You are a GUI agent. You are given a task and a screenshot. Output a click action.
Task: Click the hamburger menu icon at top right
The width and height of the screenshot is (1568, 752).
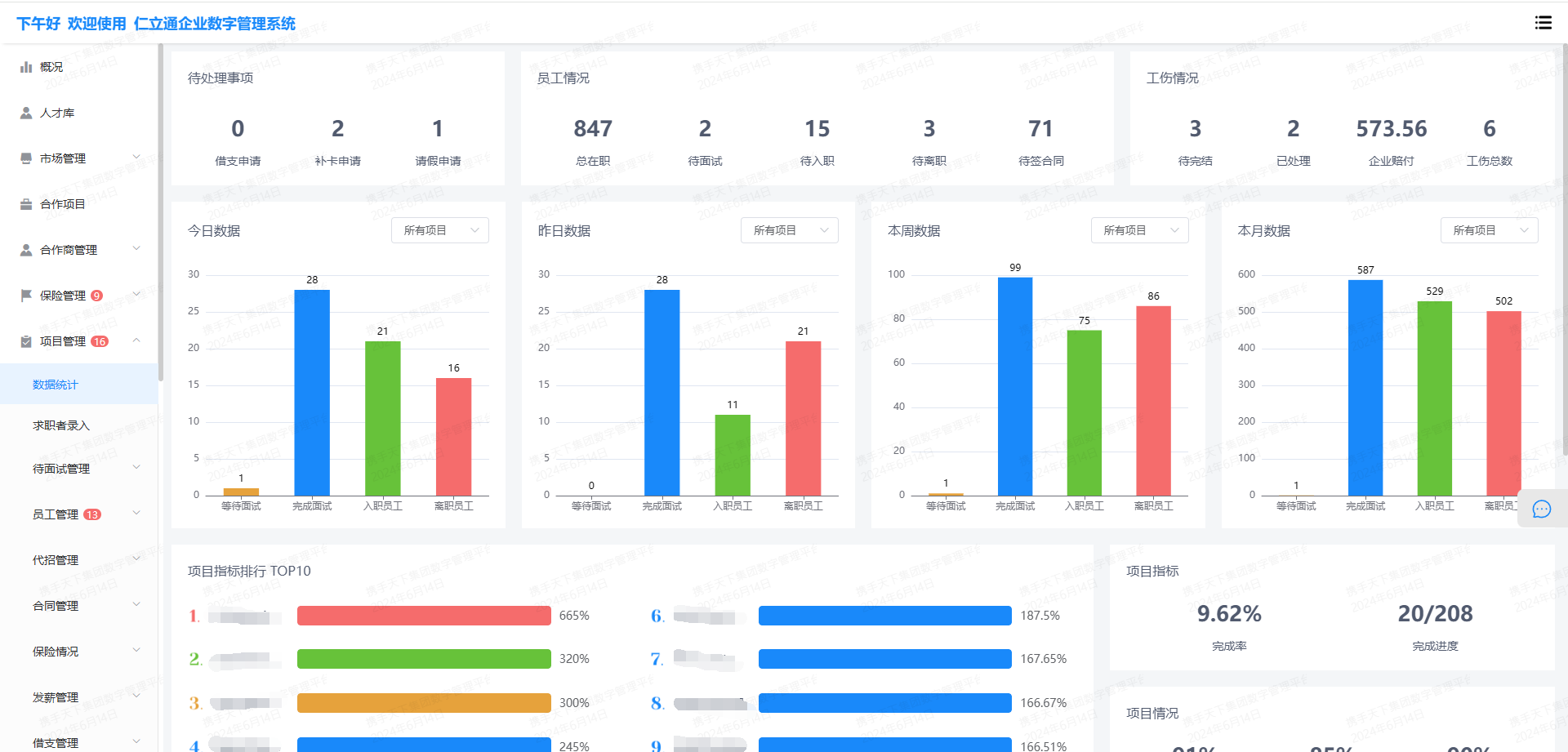click(1543, 23)
